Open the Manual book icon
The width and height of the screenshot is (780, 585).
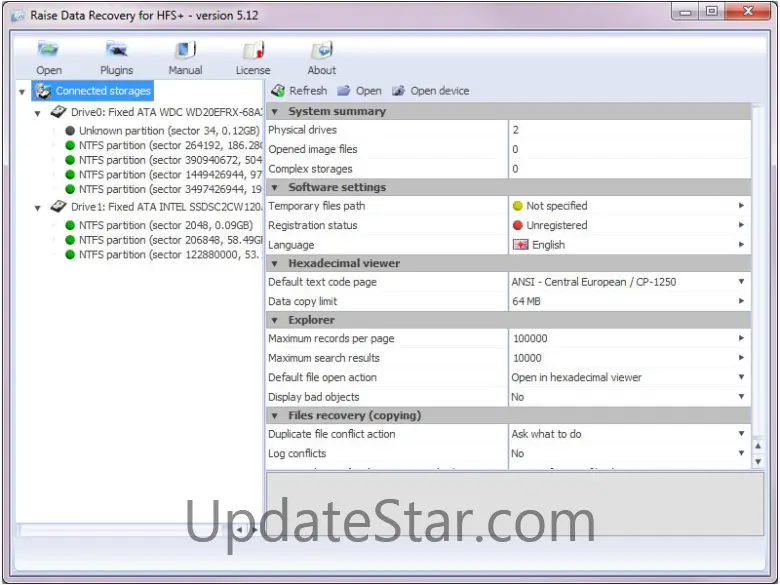185,50
